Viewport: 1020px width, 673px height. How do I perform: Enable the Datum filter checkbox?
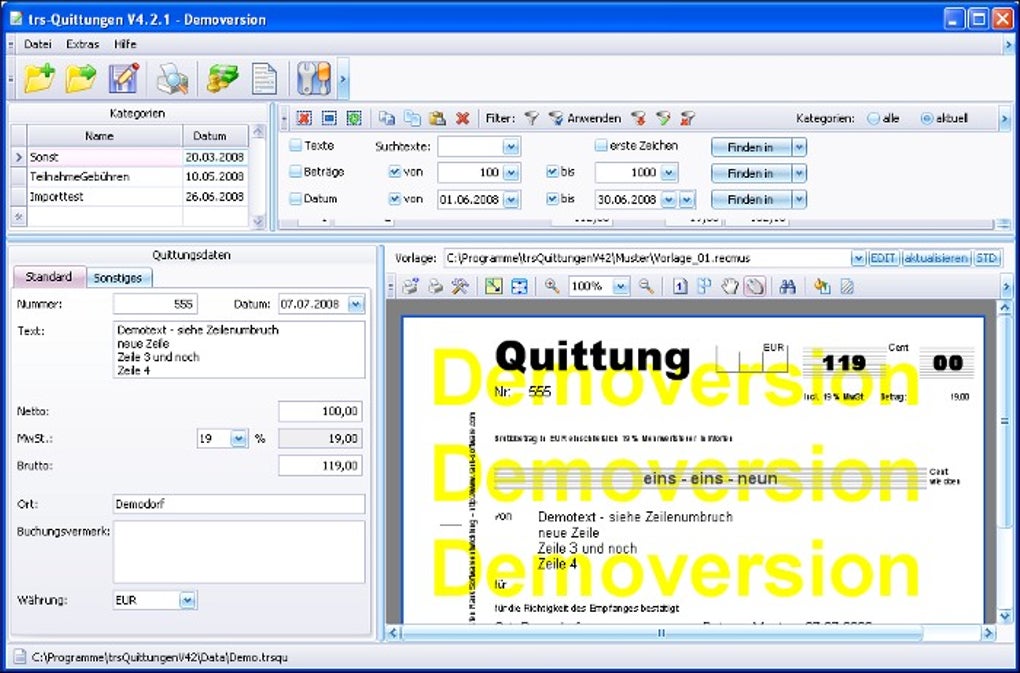pos(295,198)
